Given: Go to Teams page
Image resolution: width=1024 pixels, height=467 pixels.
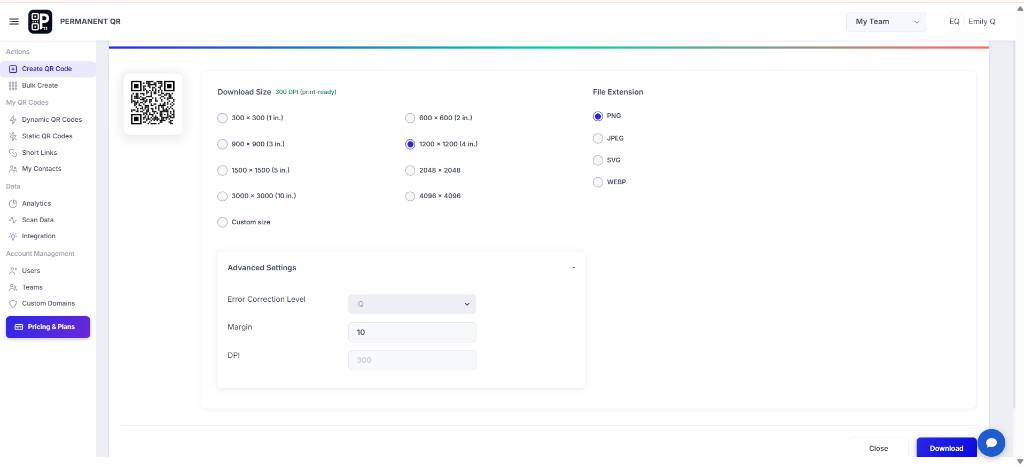Looking at the screenshot, I should click(x=32, y=287).
